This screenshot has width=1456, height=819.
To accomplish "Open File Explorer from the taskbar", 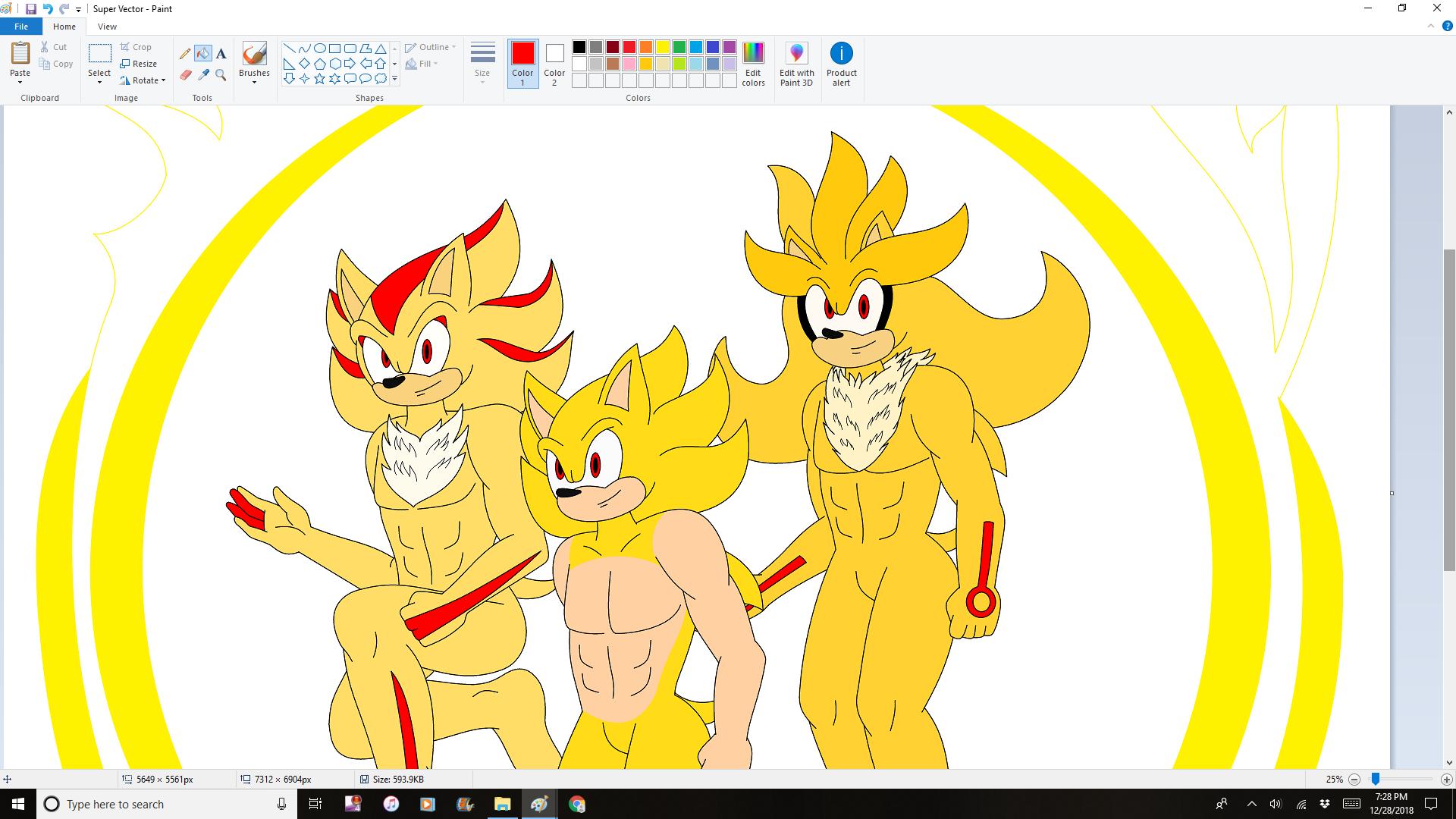I will [502, 804].
